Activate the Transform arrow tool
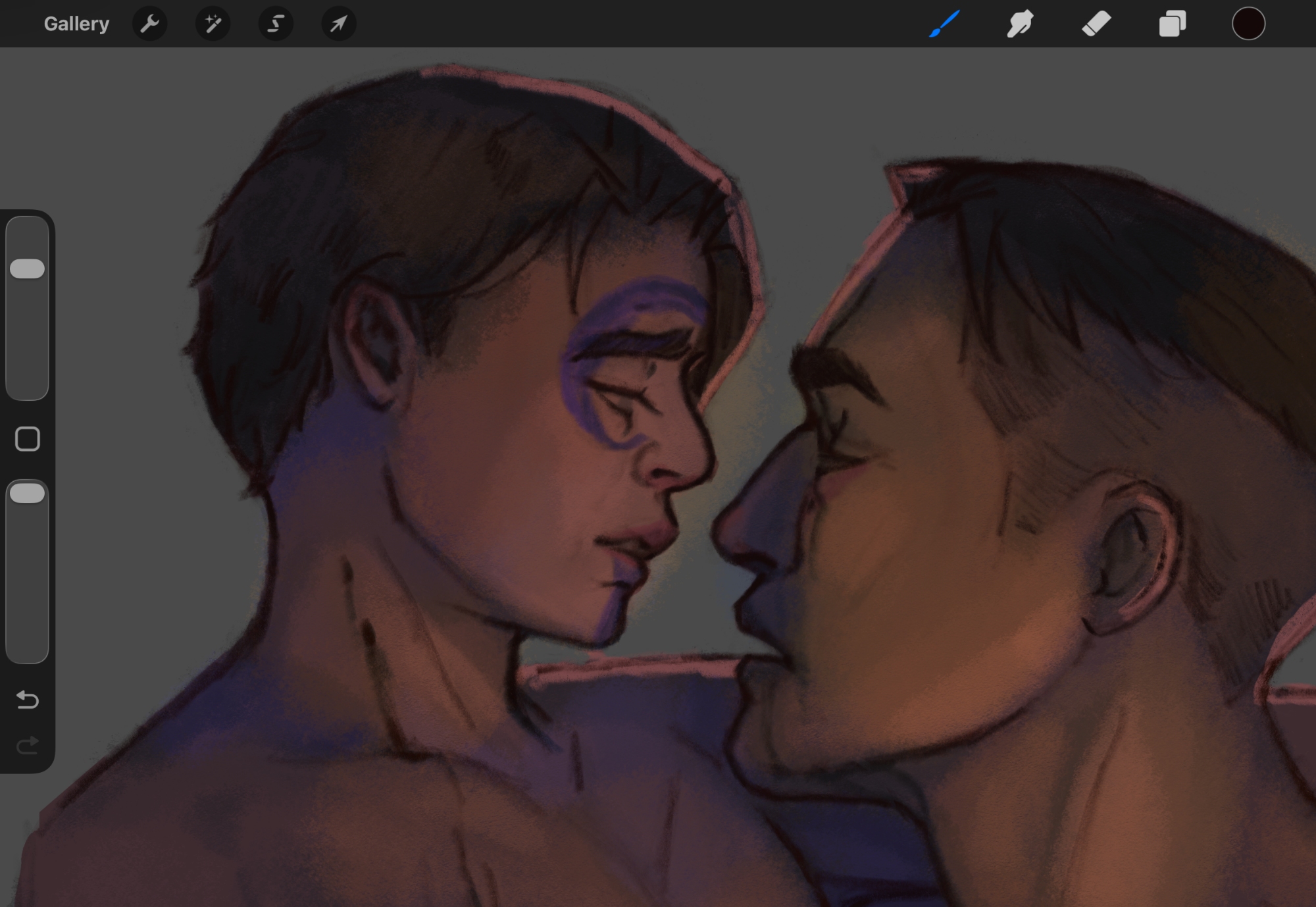The width and height of the screenshot is (1316, 907). (x=339, y=24)
